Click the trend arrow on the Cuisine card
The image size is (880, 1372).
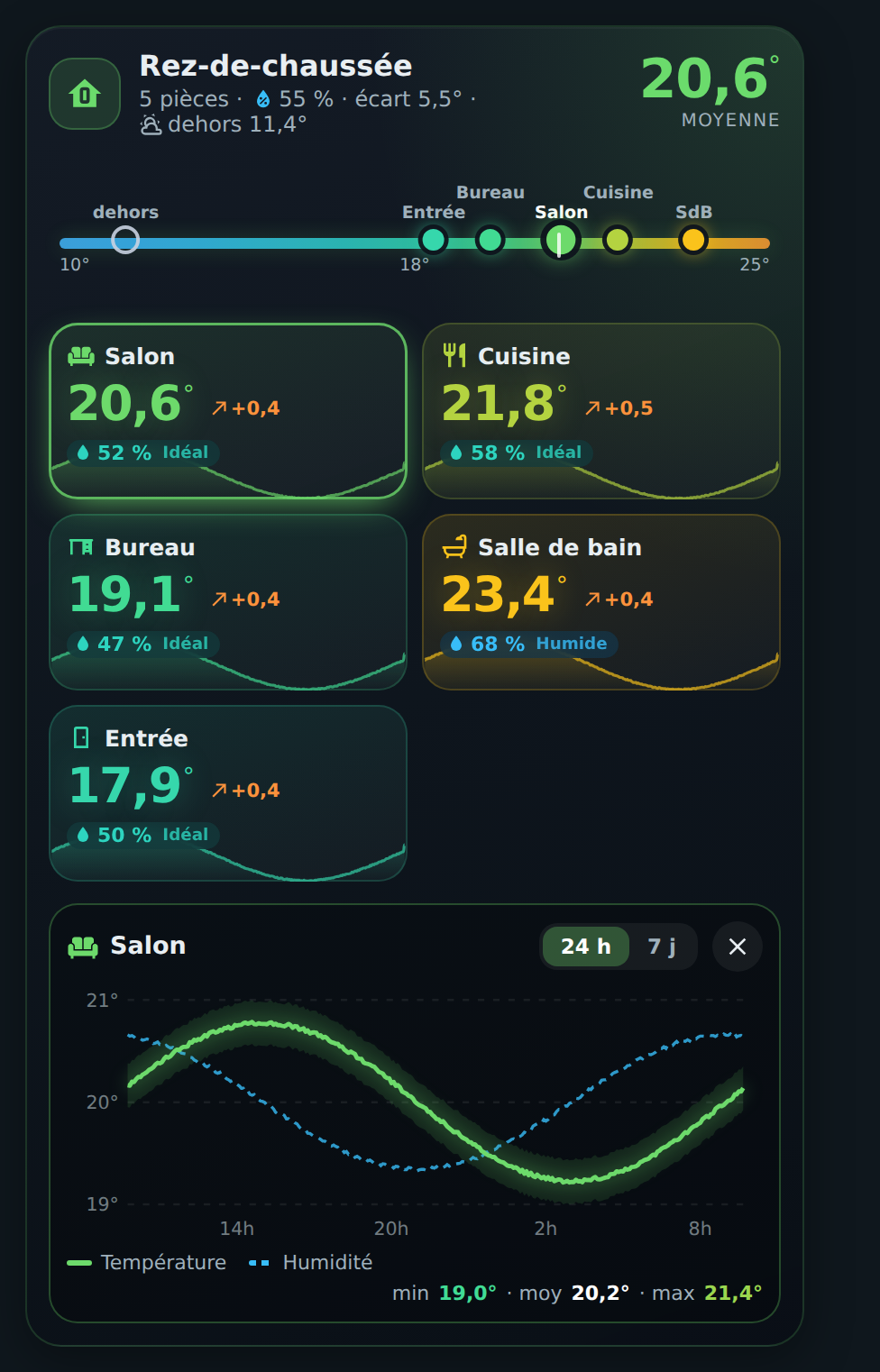coord(592,408)
